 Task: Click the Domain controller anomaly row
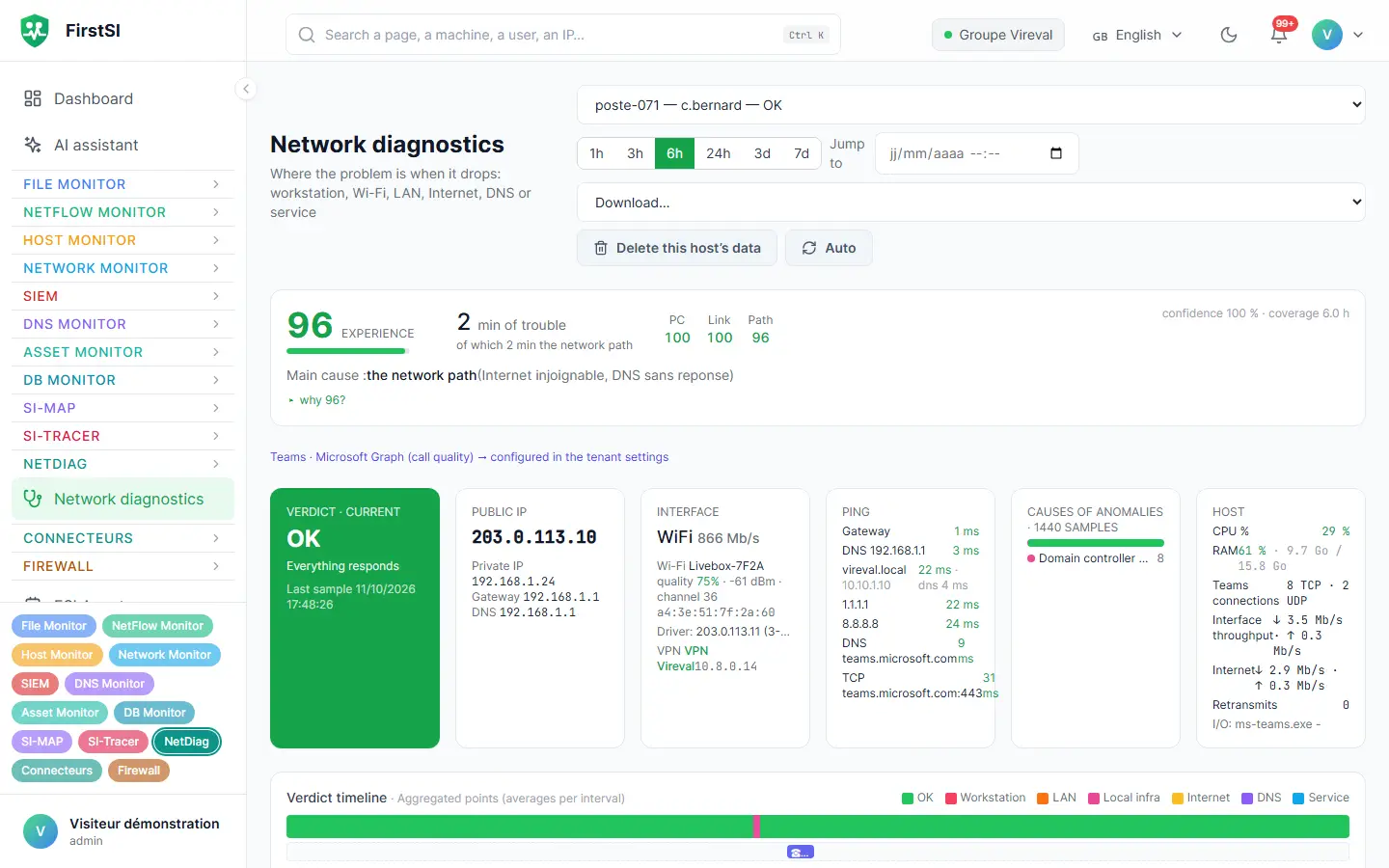click(x=1096, y=558)
